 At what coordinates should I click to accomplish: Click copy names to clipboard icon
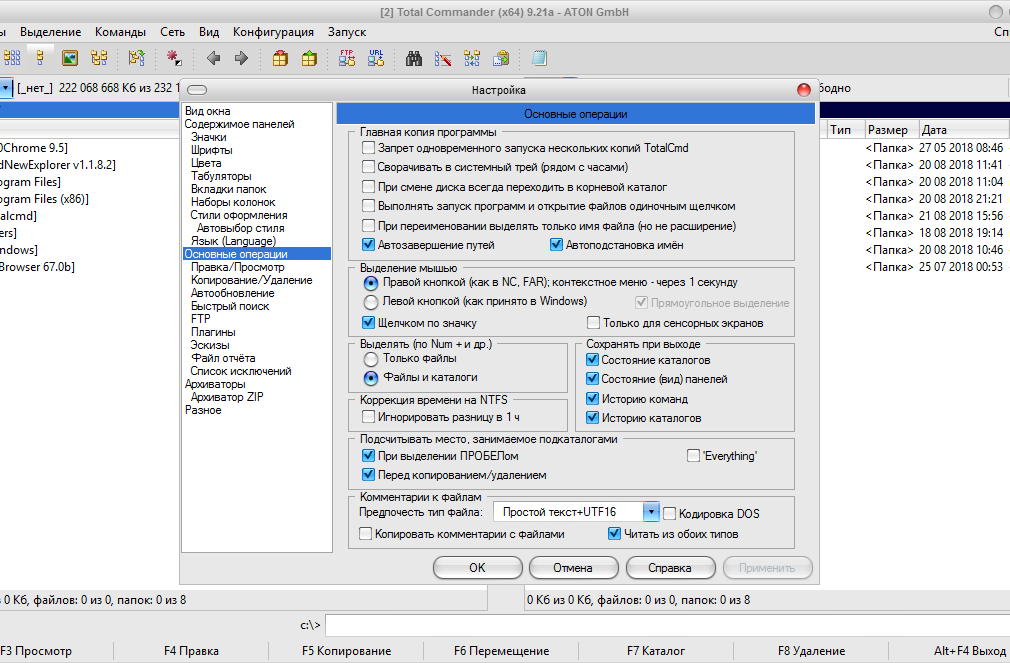[501, 59]
